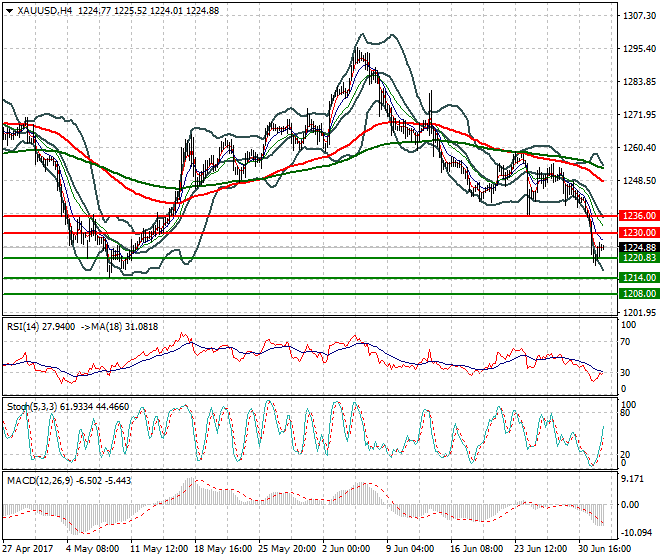Click the 27 Apr 2017 date label
The image size is (660, 560).
pos(27,548)
